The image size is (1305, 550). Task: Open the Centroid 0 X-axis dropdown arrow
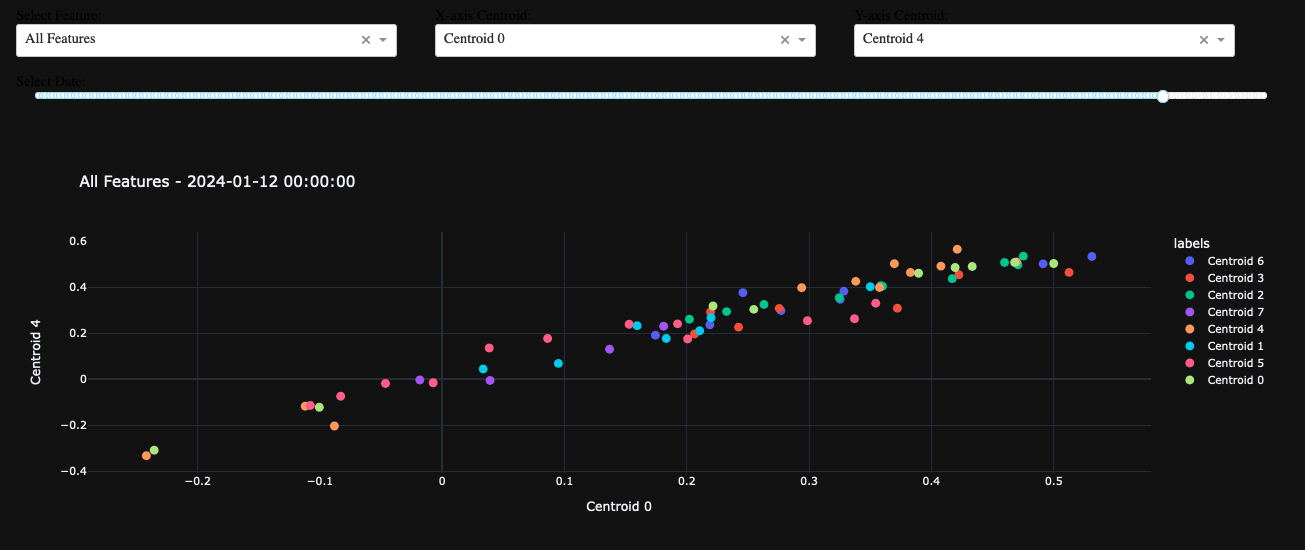[x=802, y=40]
